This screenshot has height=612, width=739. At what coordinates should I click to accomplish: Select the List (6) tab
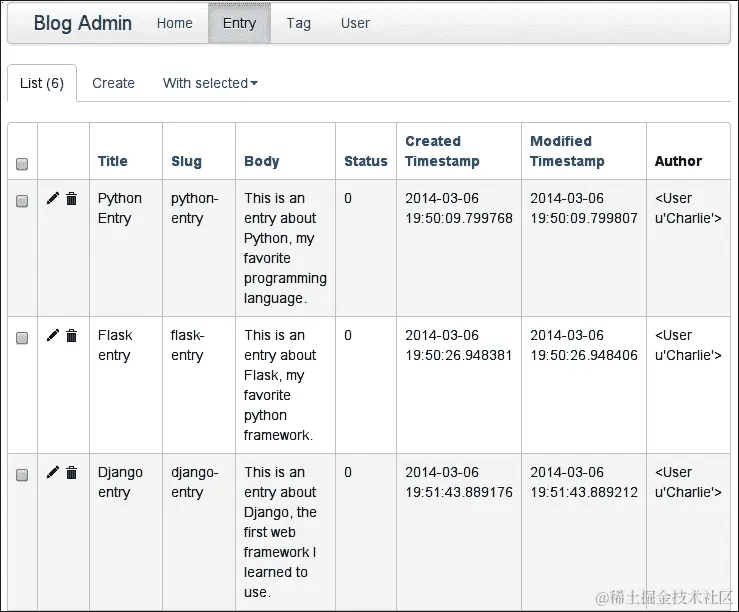pyautogui.click(x=42, y=83)
